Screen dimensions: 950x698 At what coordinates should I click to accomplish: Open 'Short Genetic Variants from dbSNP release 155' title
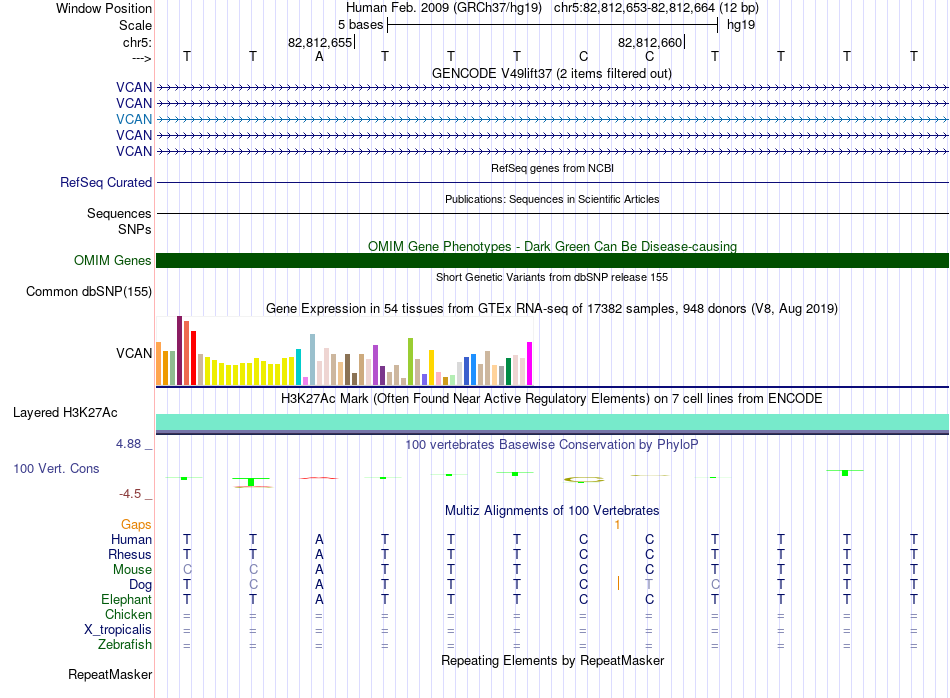(x=552, y=277)
